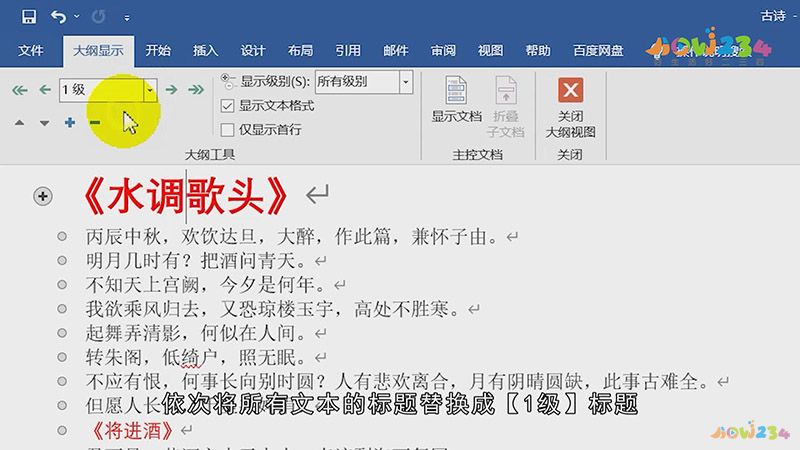Open the 百度网盘 tab
This screenshot has height=450, width=800.
coord(598,51)
